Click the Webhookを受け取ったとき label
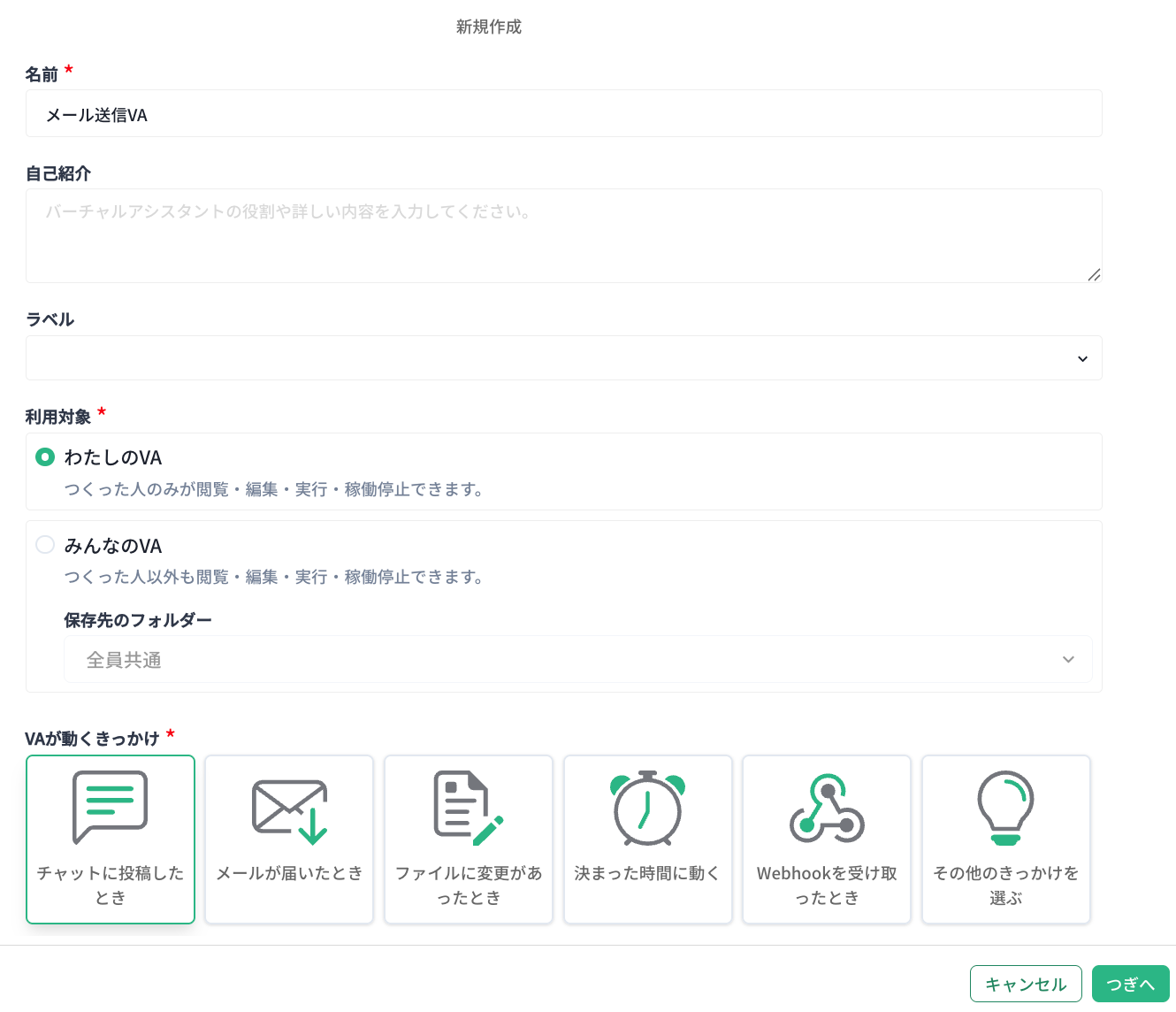Image resolution: width=1176 pixels, height=1012 pixels. pyautogui.click(x=827, y=885)
